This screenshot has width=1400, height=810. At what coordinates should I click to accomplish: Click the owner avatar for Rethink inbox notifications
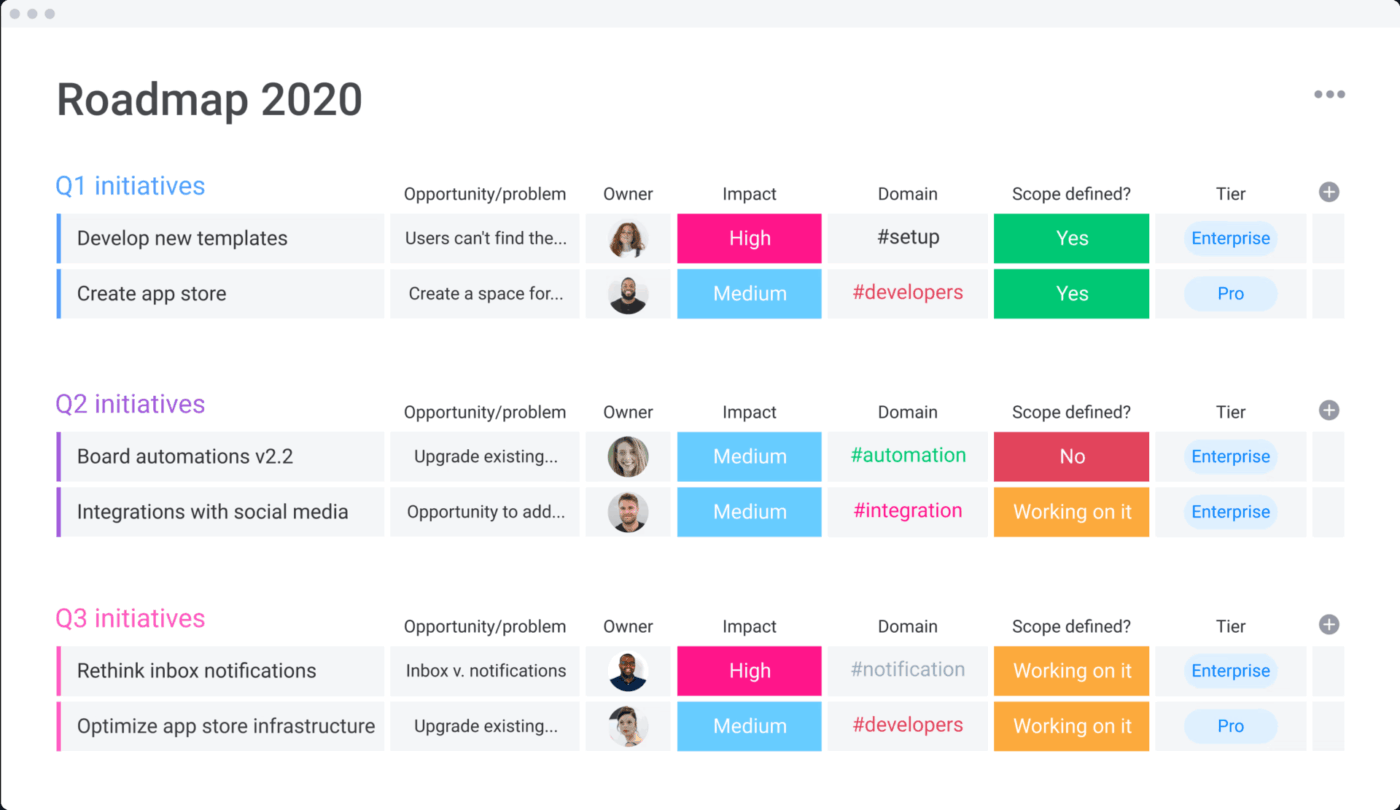(628, 670)
